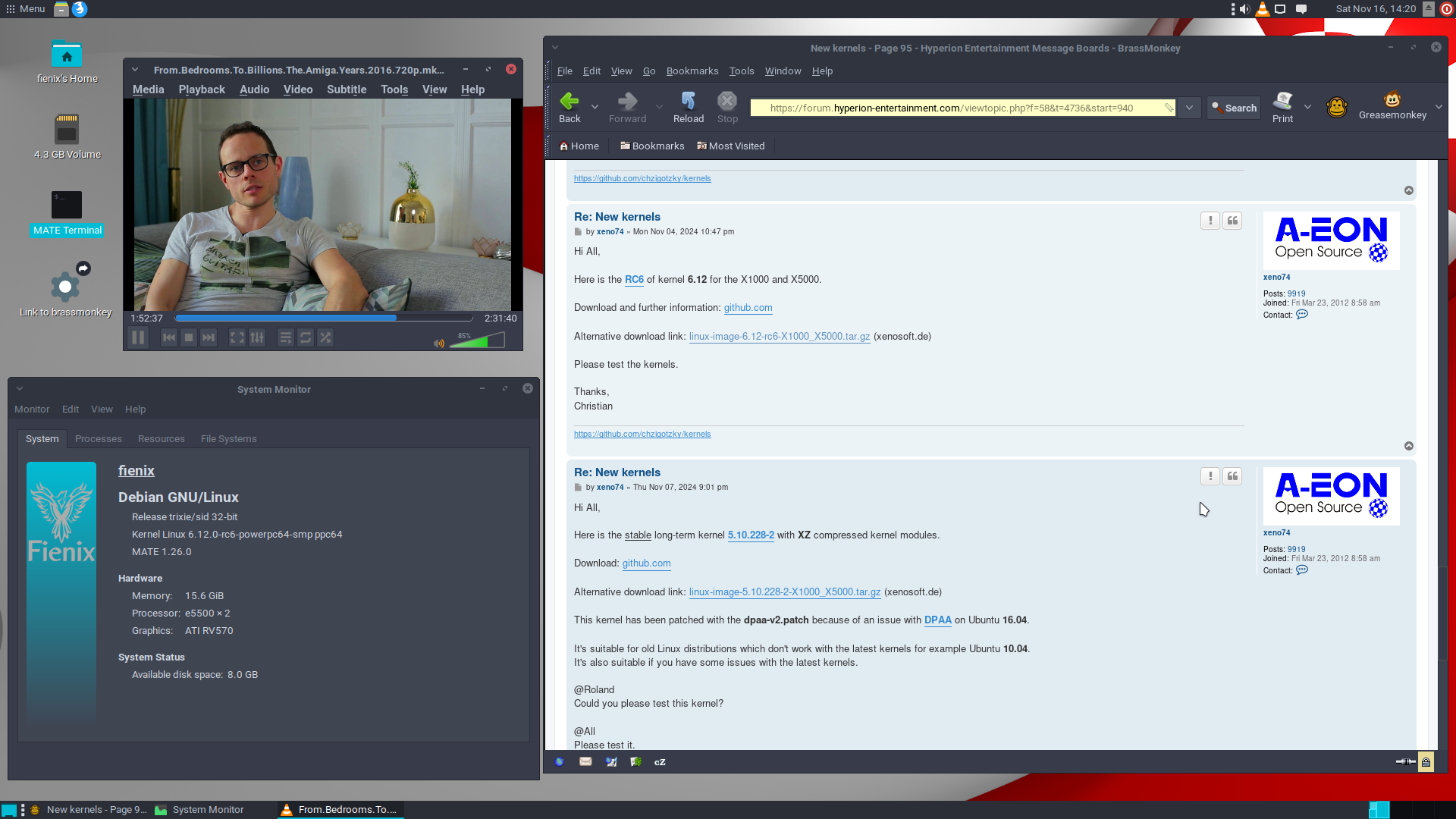Open Address Book icon in status bar
Image resolution: width=1456 pixels, height=819 pixels.
pos(635,762)
